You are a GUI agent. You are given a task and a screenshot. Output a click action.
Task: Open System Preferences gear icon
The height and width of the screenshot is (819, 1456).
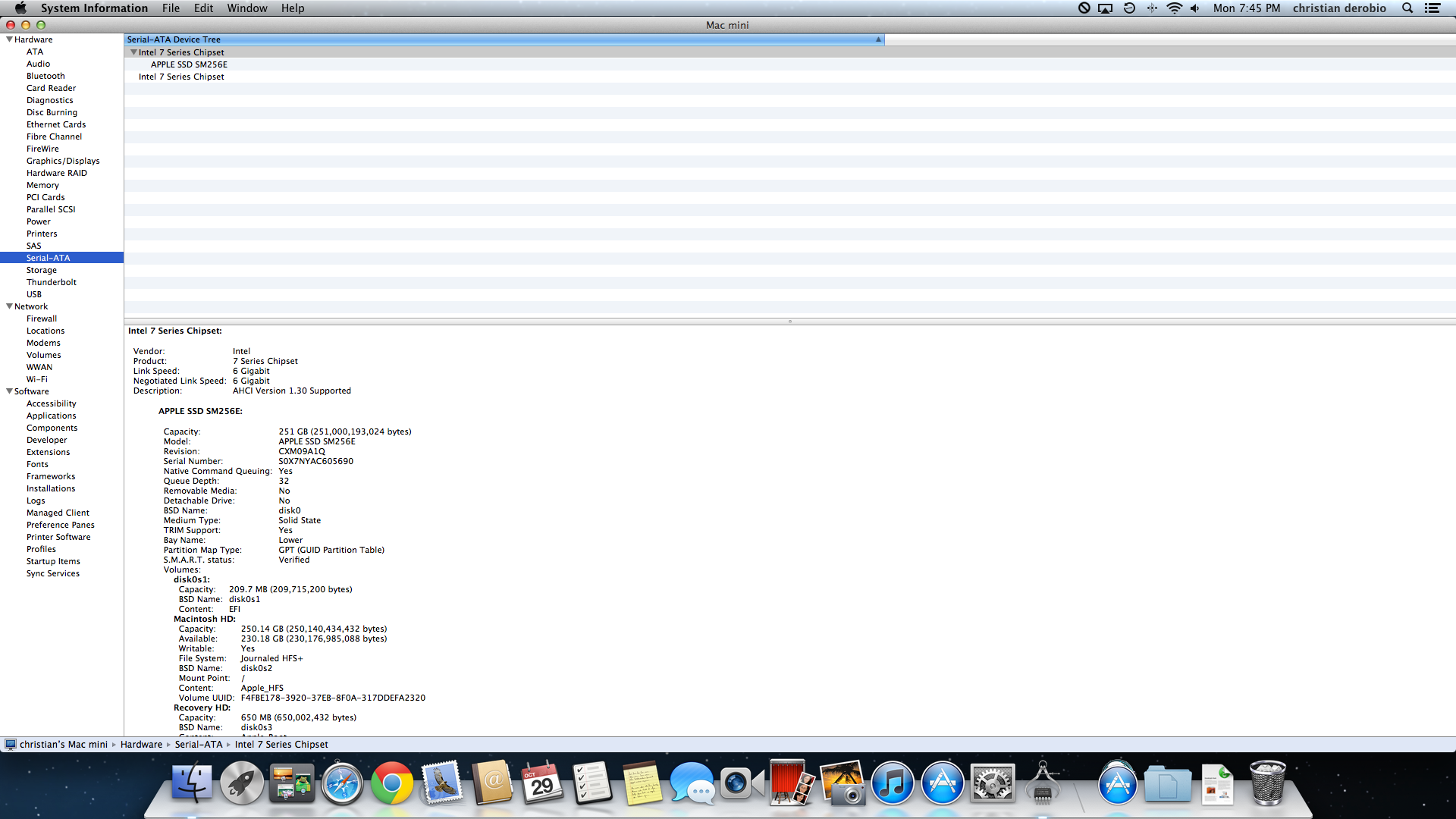coord(992,783)
